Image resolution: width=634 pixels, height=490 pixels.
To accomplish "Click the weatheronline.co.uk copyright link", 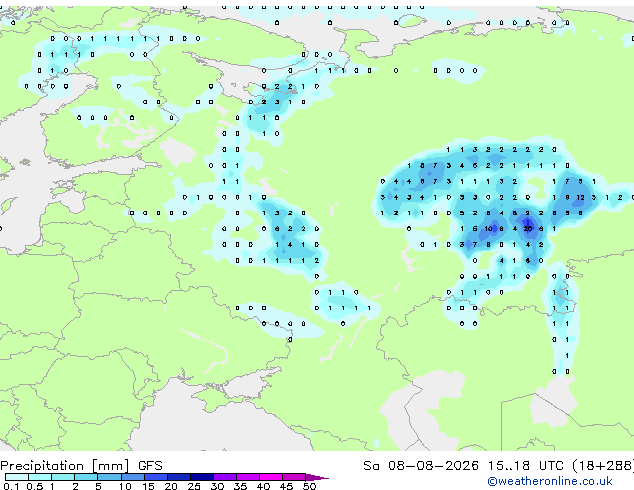I will click(x=550, y=481).
